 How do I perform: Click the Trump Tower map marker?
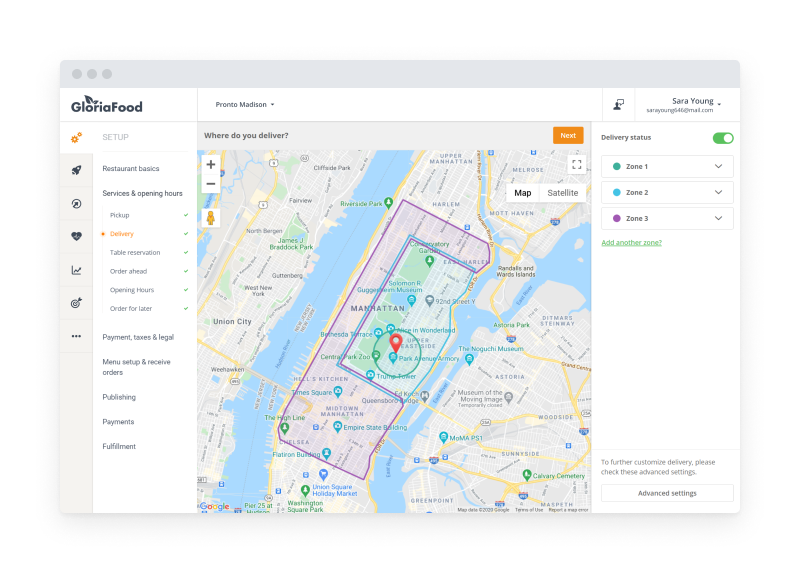point(370,375)
